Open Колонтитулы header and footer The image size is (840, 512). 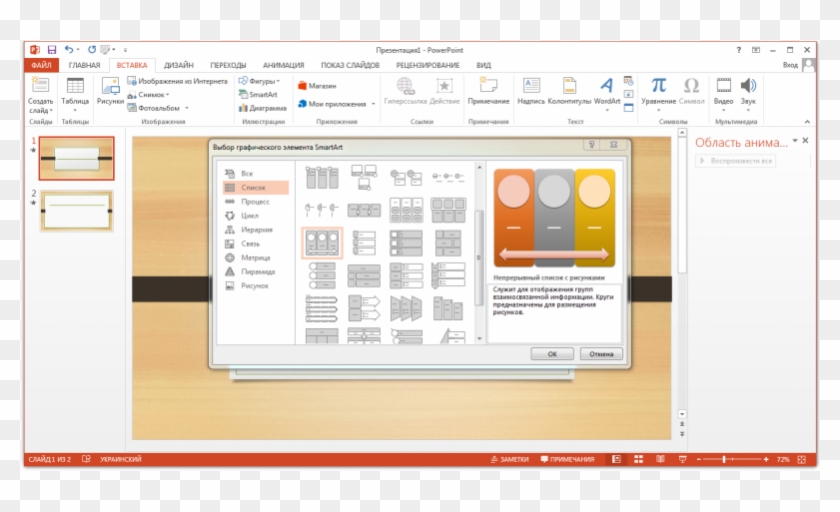coord(569,91)
